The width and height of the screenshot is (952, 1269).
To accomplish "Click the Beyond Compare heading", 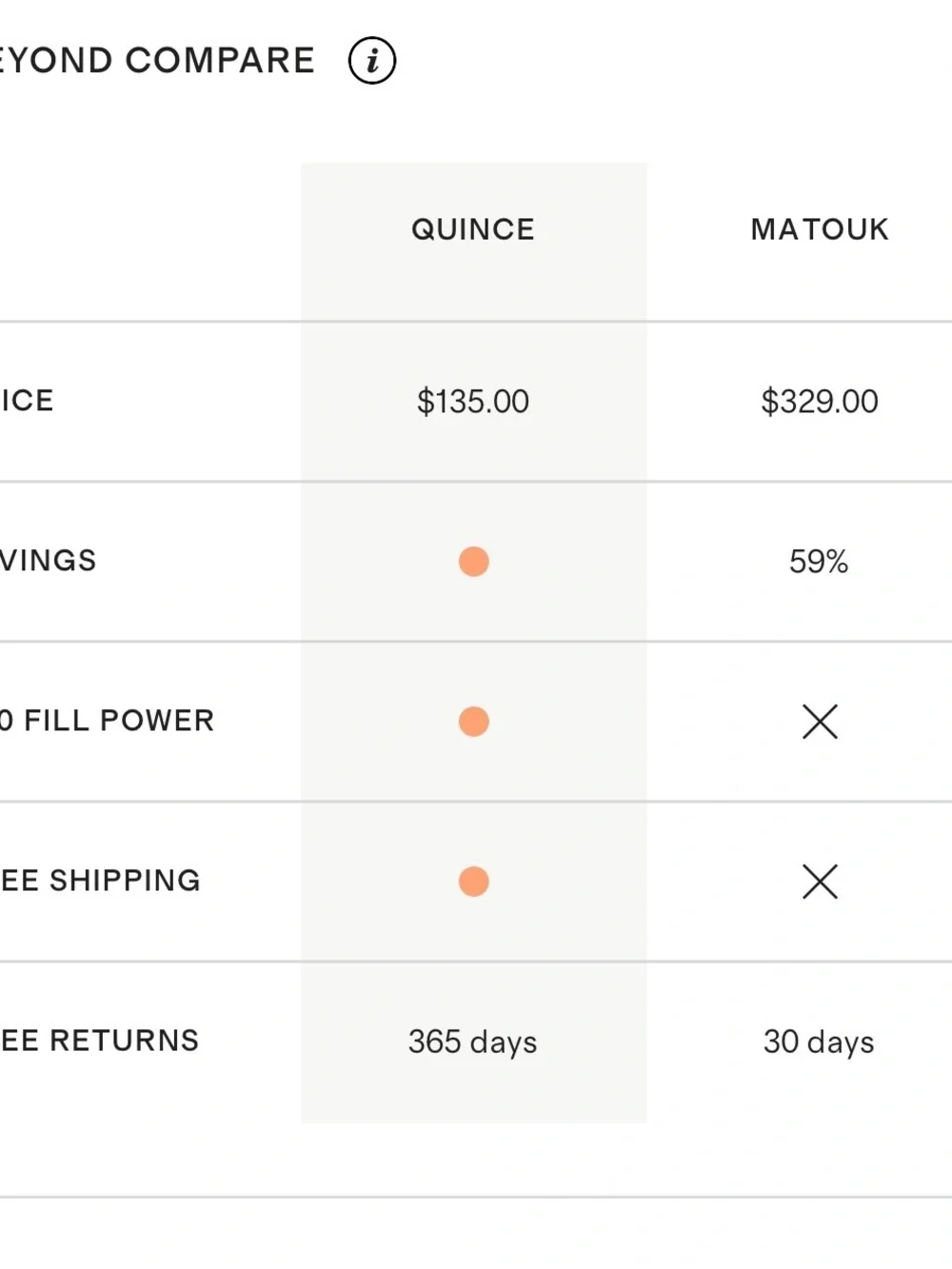I will pyautogui.click(x=157, y=61).
